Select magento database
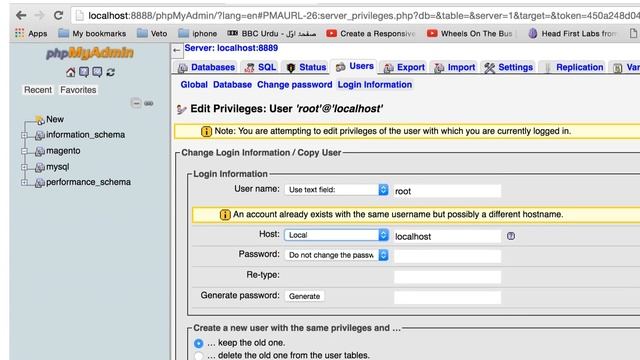Screen dimensions: 640x360 click(63, 151)
